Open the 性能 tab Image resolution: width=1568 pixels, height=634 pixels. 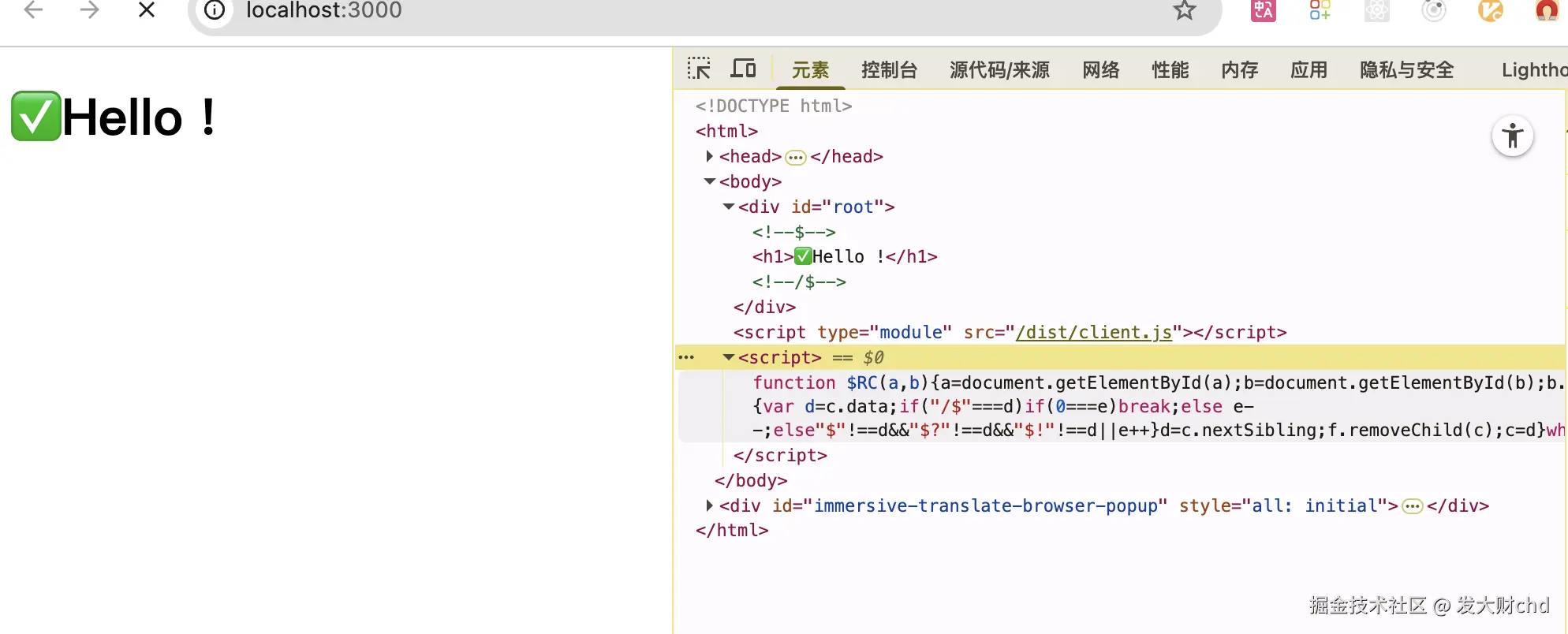click(1170, 70)
